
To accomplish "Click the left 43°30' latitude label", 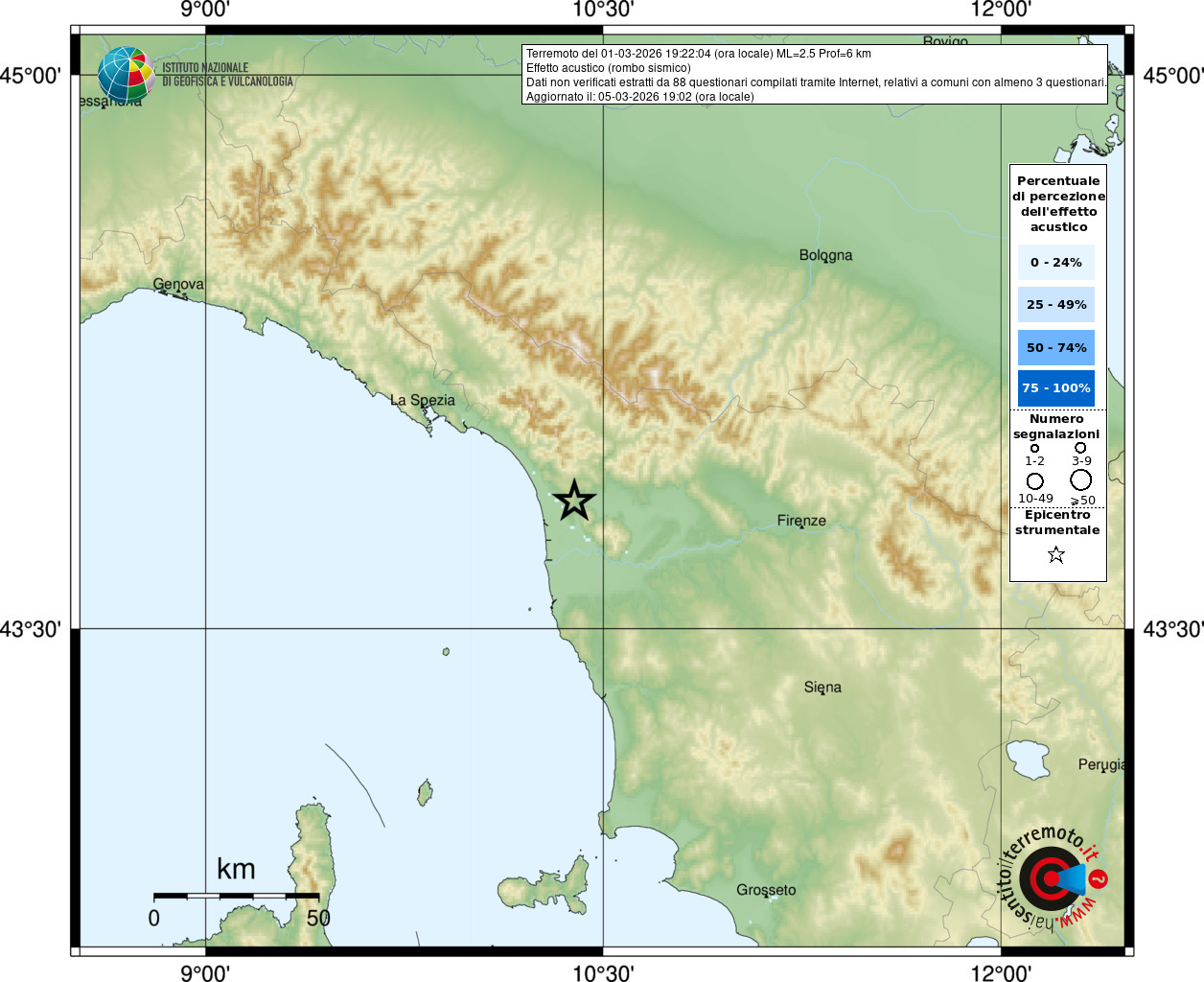I will pyautogui.click(x=31, y=629).
